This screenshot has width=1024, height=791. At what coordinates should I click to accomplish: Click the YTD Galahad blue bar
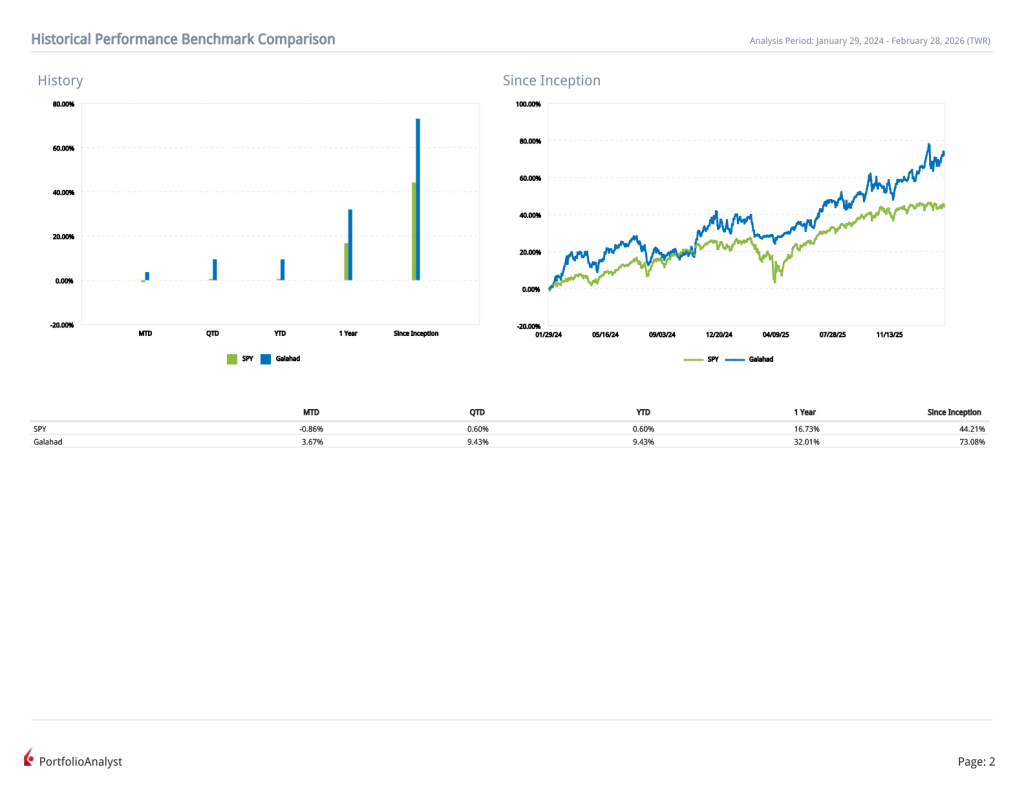click(x=283, y=270)
